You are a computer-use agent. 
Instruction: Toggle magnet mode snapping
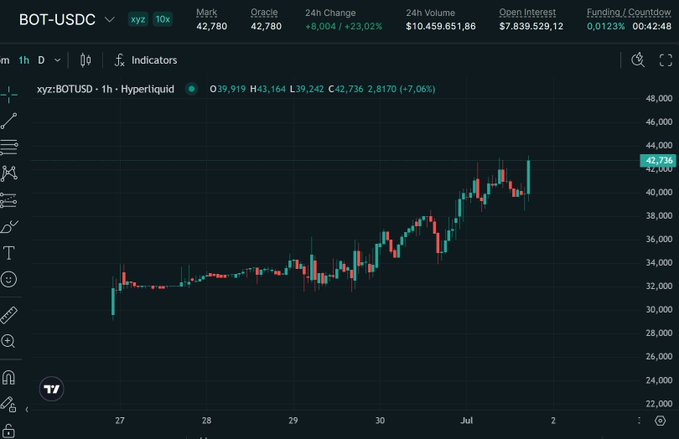(9, 378)
